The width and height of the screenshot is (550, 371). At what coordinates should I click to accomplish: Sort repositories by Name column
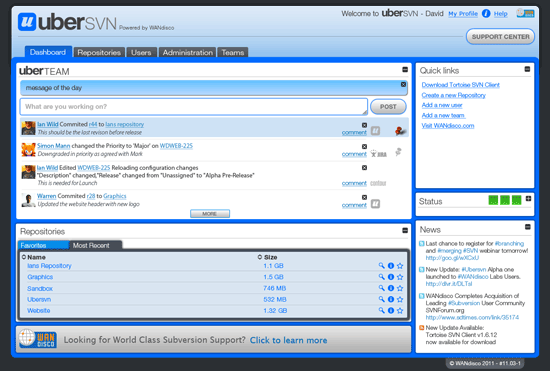pyautogui.click(x=34, y=257)
